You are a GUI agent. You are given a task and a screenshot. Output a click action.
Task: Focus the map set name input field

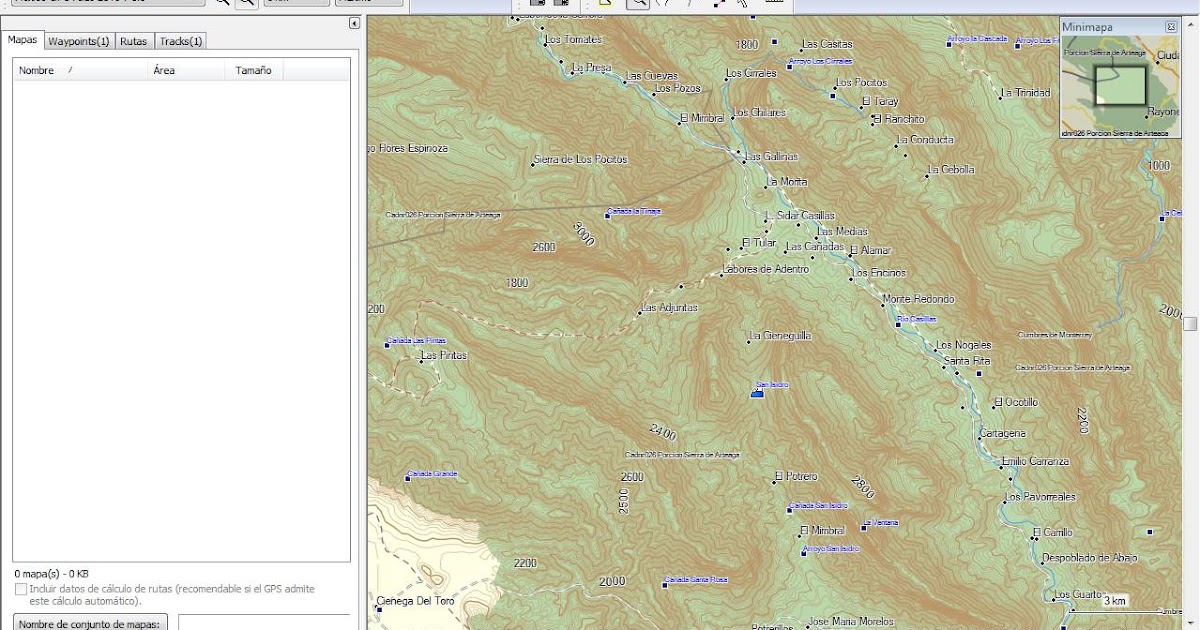tap(264, 622)
